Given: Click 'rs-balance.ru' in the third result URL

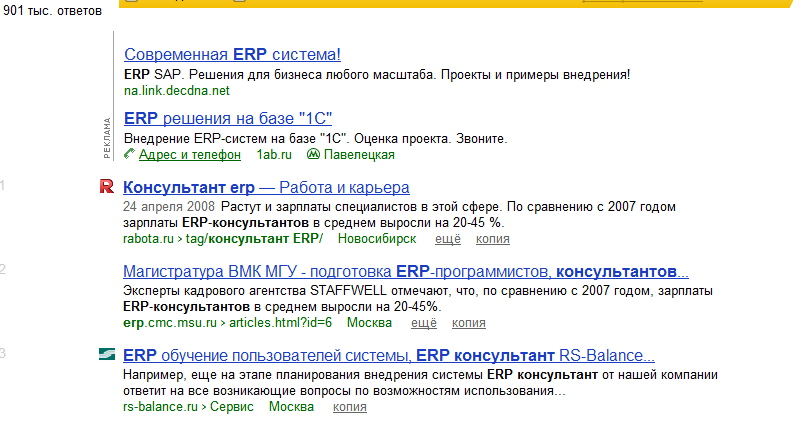Looking at the screenshot, I should (160, 407).
